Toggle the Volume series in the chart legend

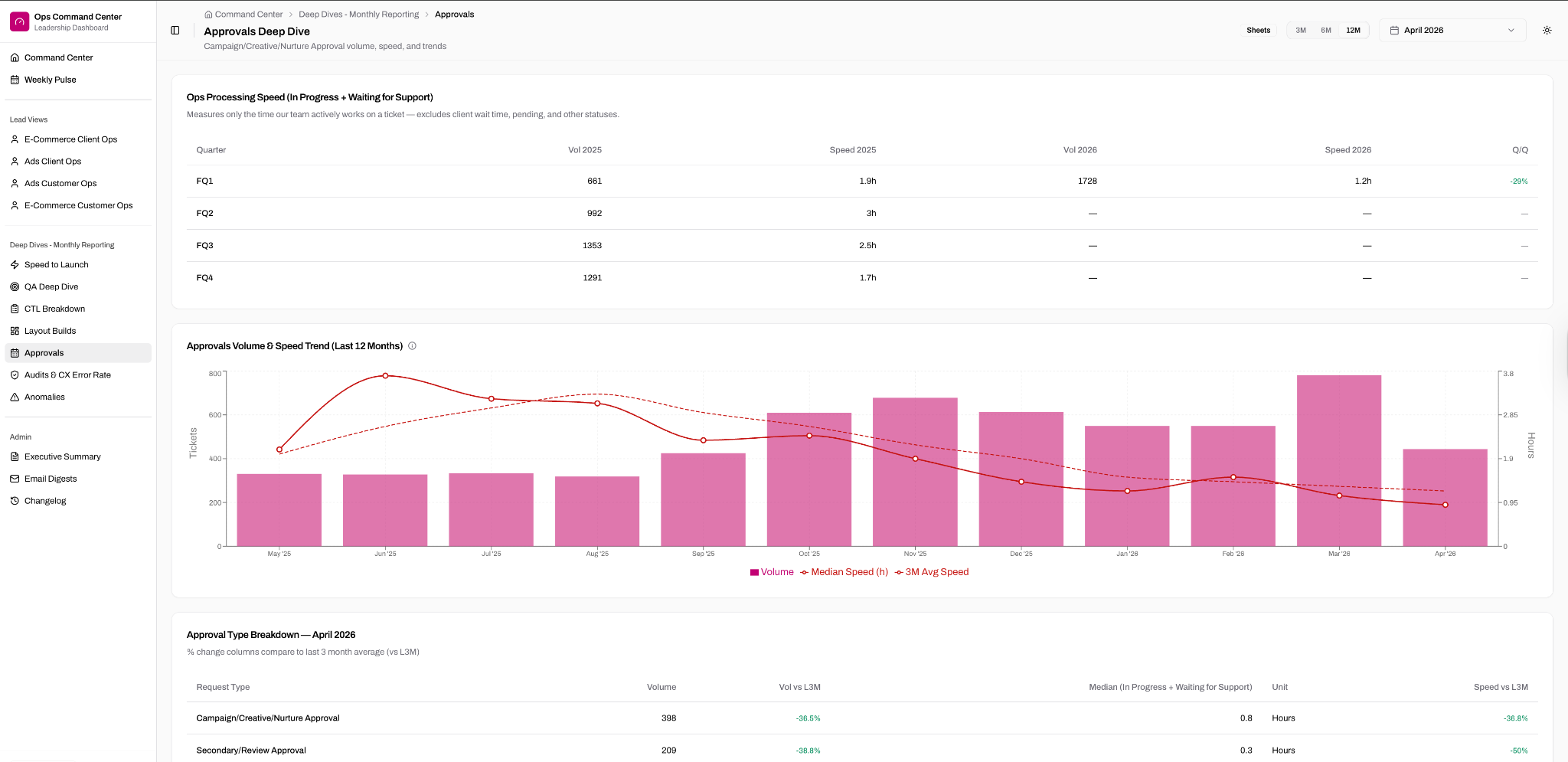772,572
